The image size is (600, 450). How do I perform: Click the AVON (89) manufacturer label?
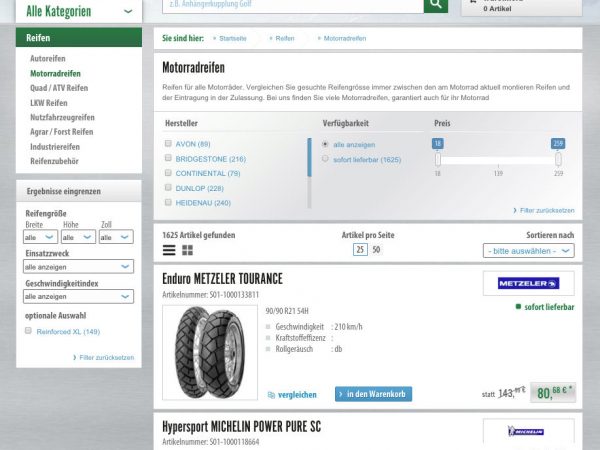(x=193, y=144)
